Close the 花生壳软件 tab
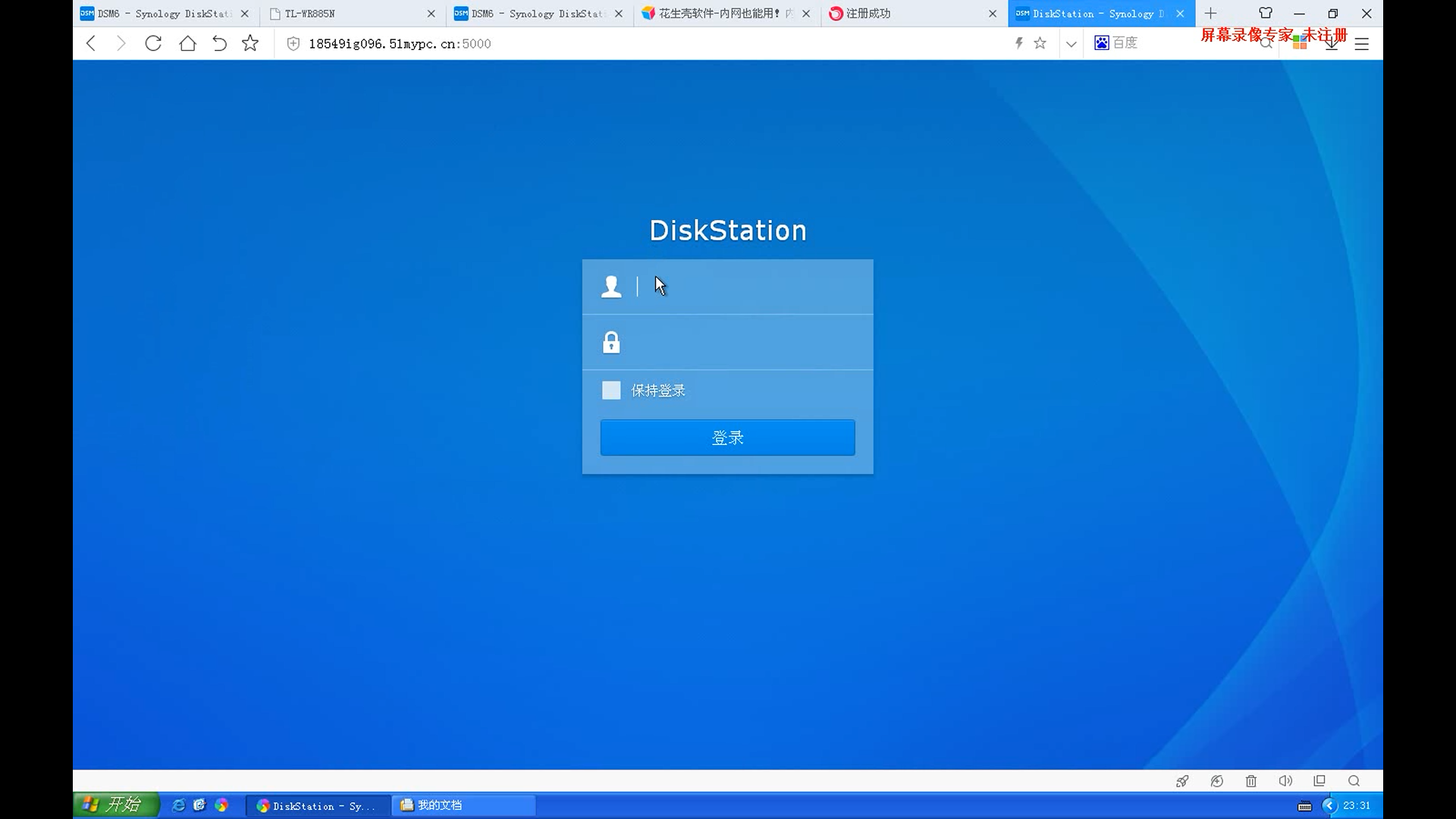 click(806, 14)
